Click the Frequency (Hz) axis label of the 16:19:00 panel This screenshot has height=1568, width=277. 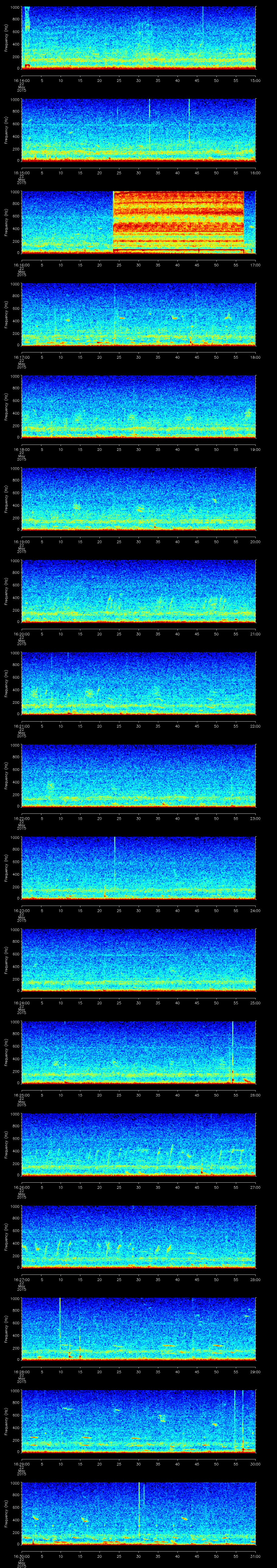pyautogui.click(x=6, y=499)
